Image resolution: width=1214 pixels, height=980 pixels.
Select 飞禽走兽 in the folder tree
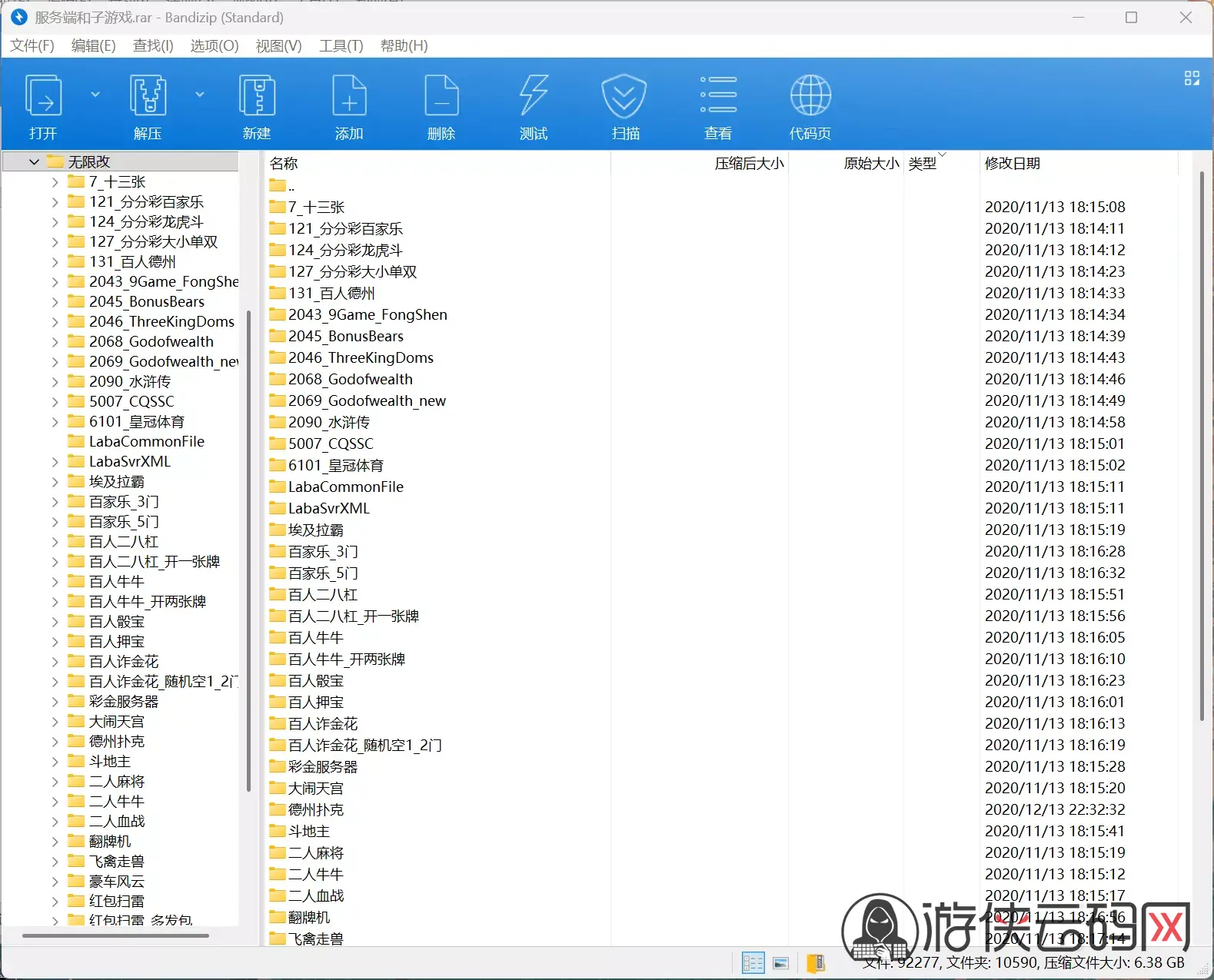(x=117, y=861)
